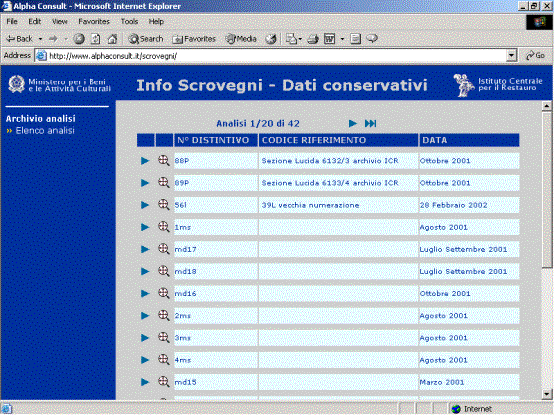Open details arrow for row 89P
The image size is (554, 415).
coord(145,183)
